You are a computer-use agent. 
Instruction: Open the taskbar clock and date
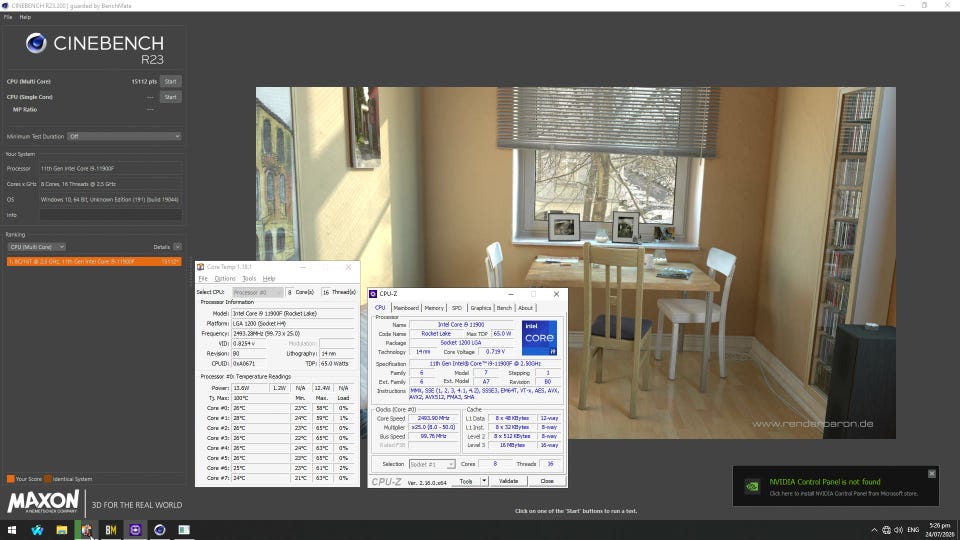tap(940, 530)
